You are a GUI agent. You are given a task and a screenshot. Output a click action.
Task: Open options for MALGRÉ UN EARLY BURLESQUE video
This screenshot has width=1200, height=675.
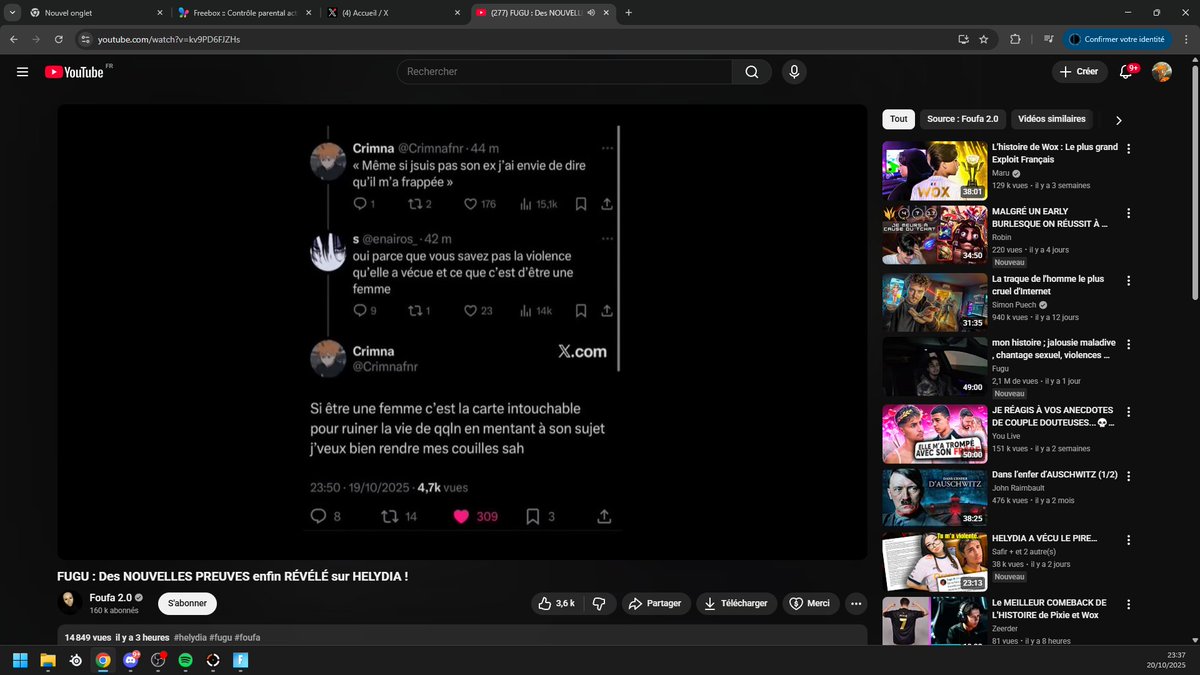pyautogui.click(x=1129, y=213)
